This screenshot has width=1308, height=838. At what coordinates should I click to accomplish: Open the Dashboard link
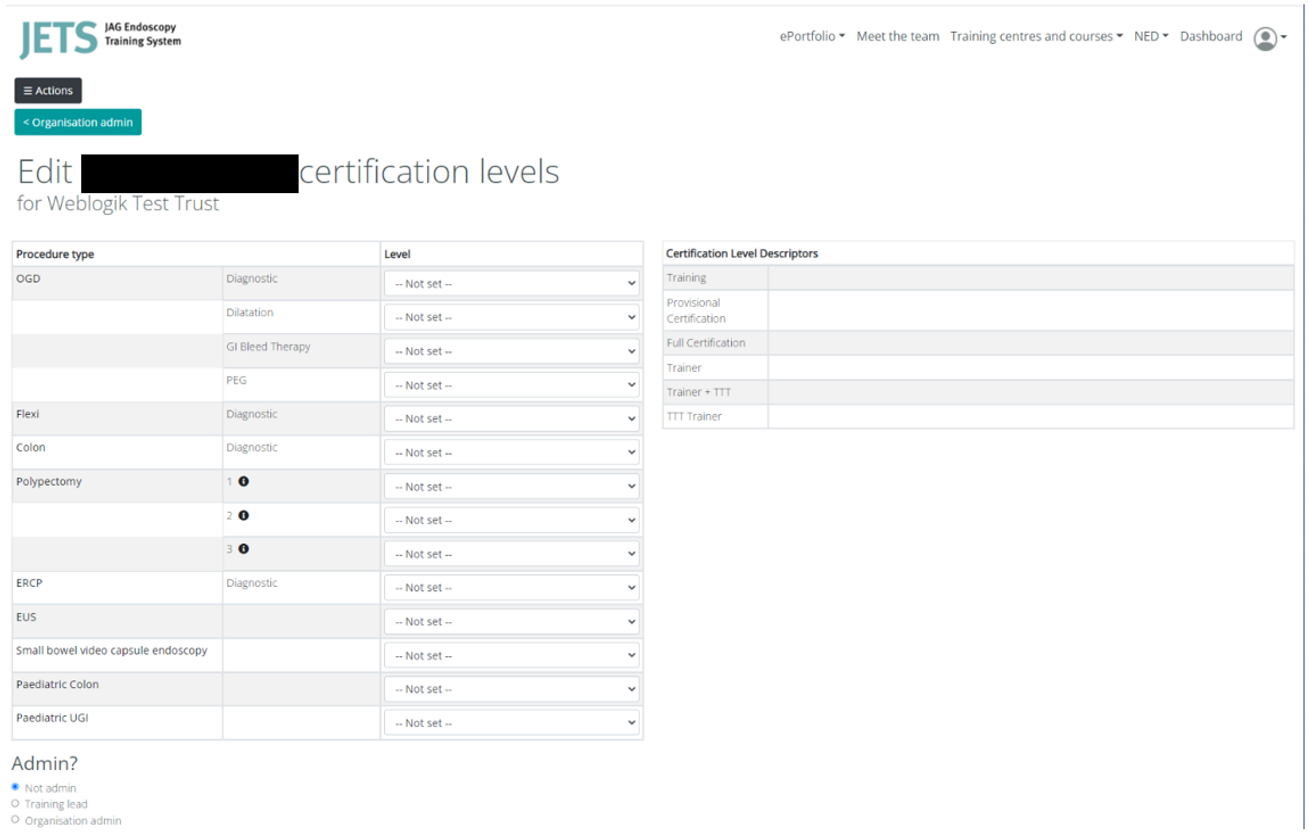tap(1210, 37)
